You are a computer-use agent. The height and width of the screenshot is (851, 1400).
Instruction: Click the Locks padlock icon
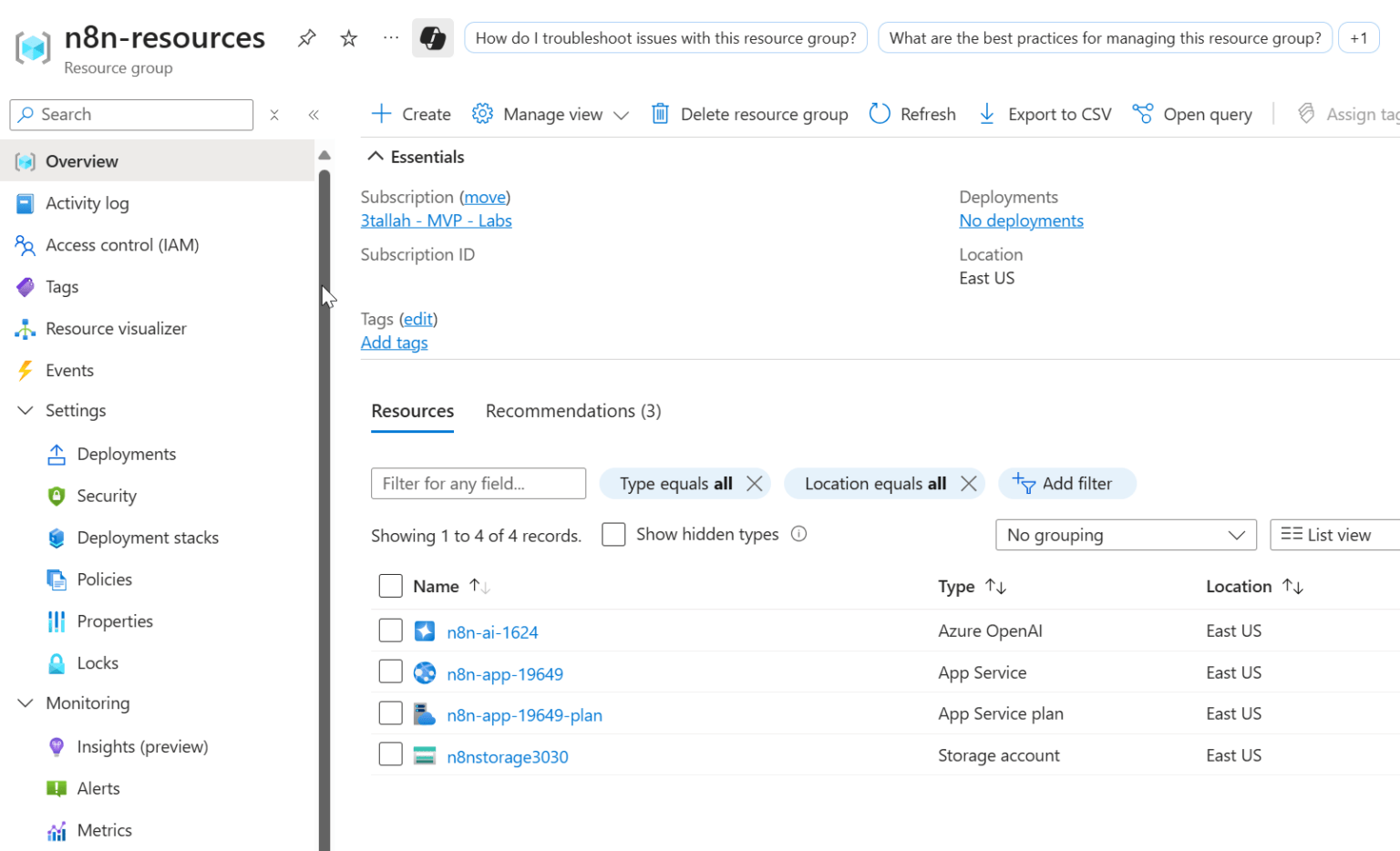click(56, 662)
